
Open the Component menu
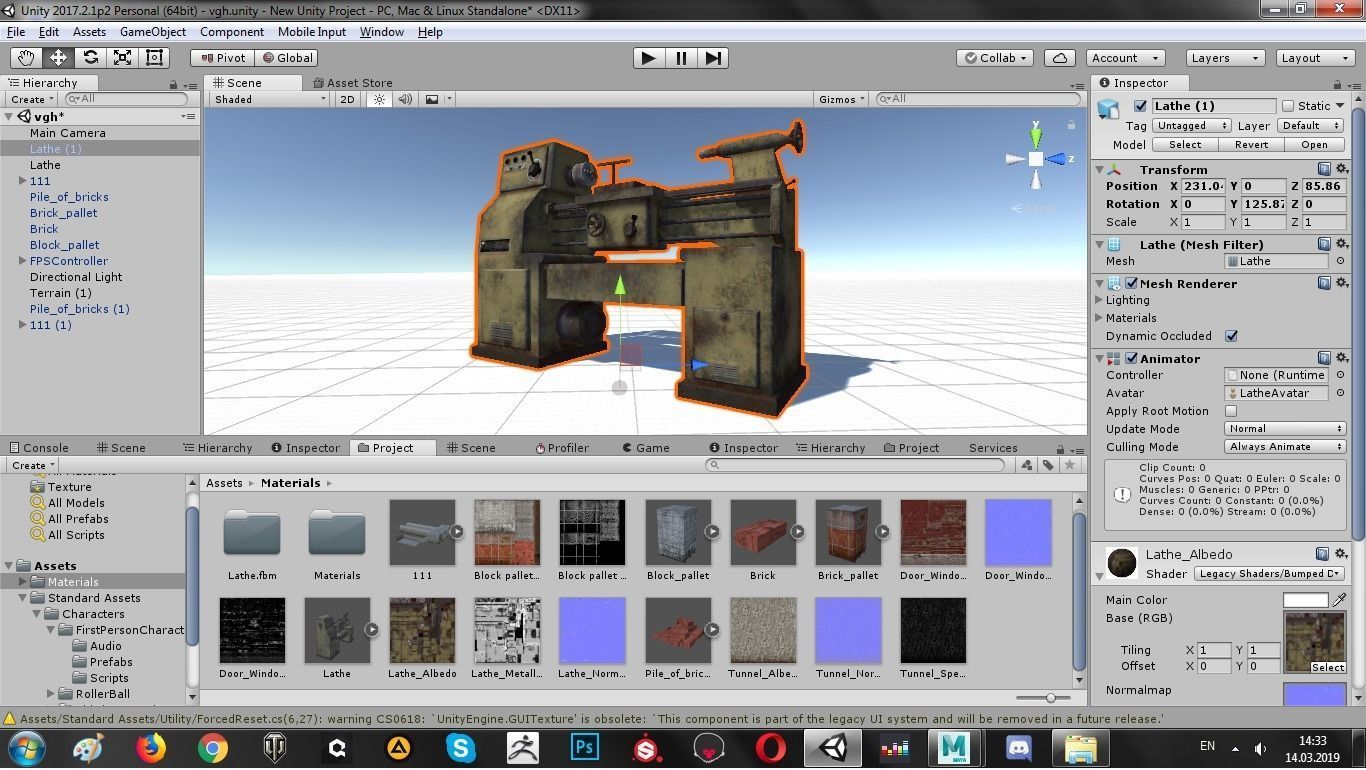click(x=232, y=32)
